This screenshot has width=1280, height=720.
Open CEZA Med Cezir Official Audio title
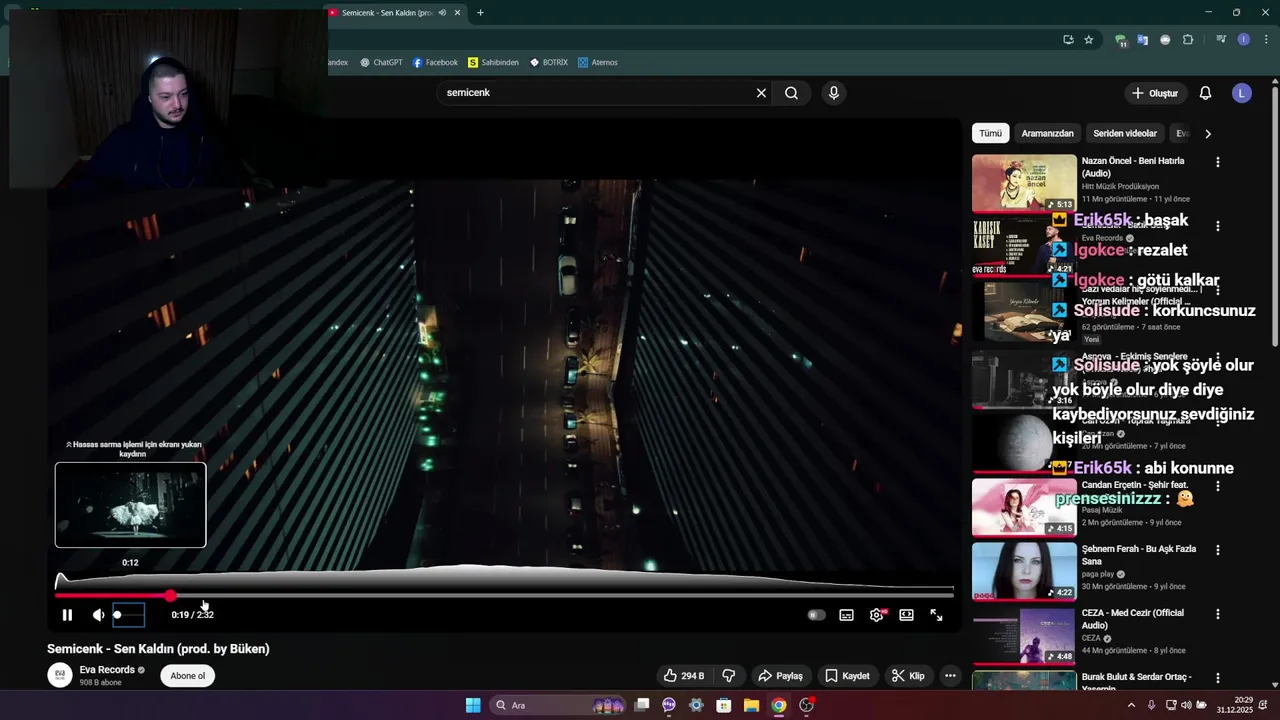pos(1132,619)
